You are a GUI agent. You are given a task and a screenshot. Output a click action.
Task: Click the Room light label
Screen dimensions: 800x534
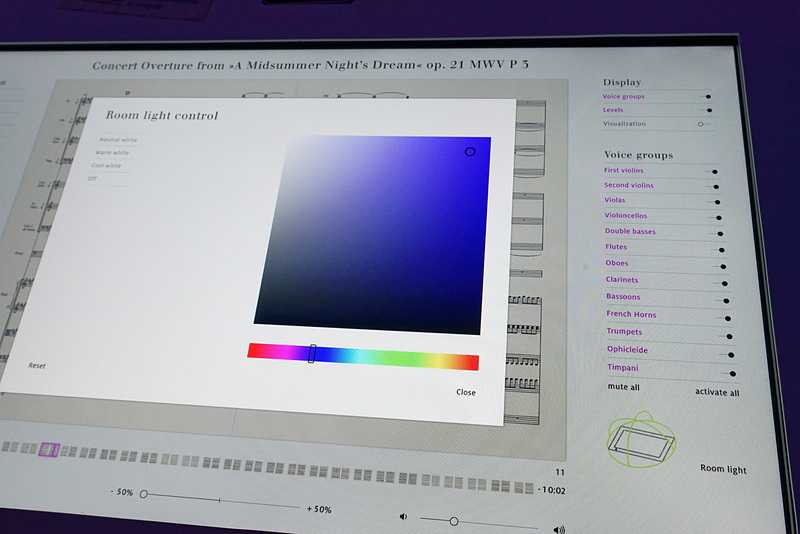point(723,469)
